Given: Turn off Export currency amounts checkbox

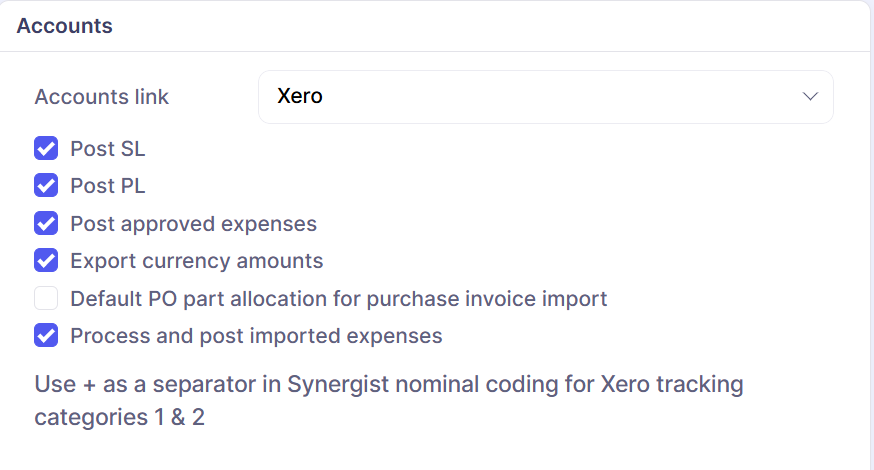Looking at the screenshot, I should 46,261.
